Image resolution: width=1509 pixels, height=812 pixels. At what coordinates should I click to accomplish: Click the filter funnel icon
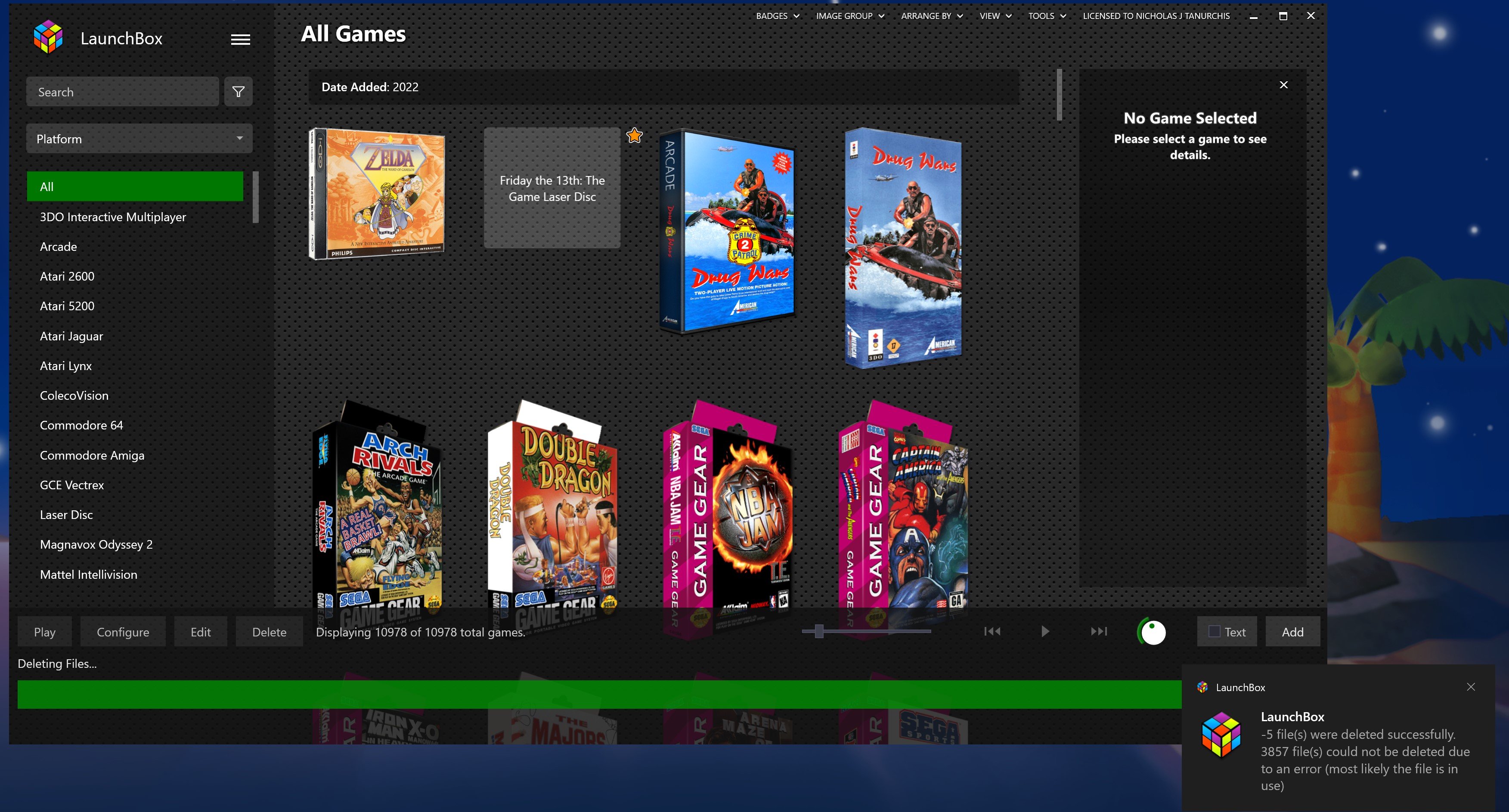[x=239, y=92]
